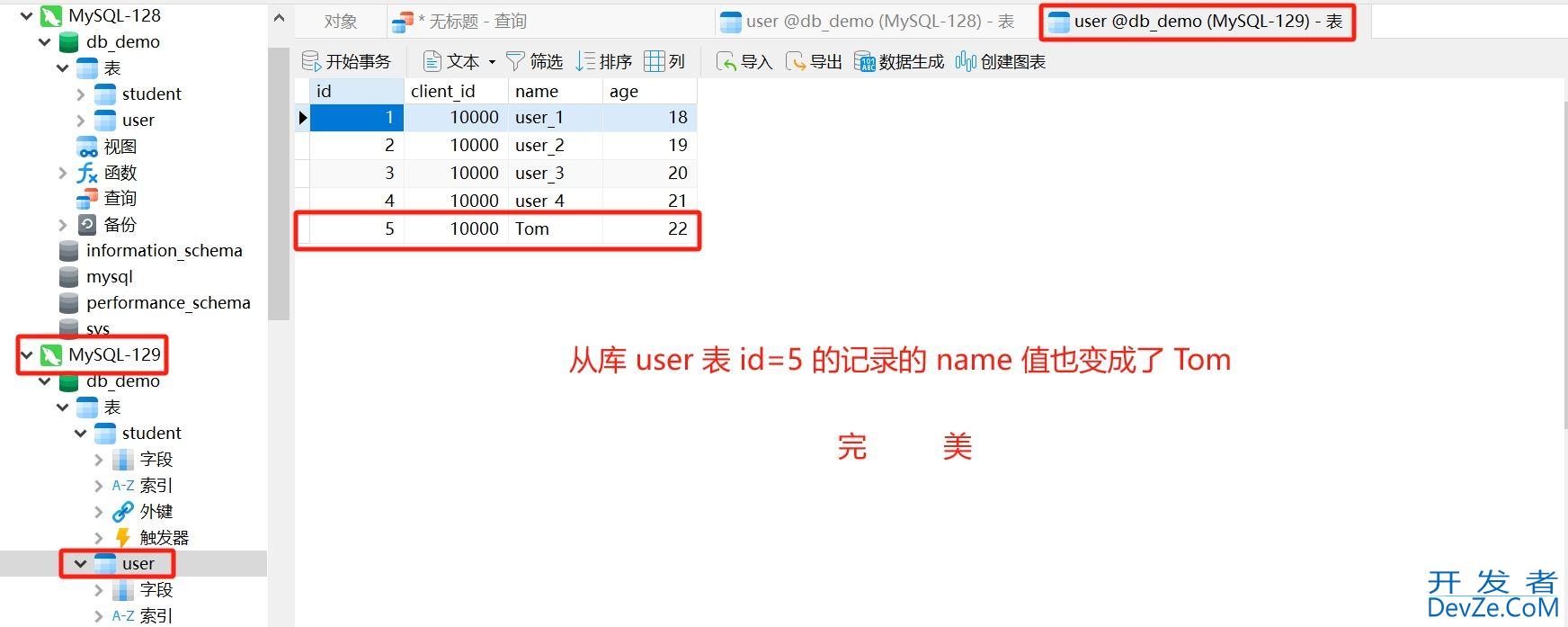Click the MySQL-128 connection icon
Screen dimensions: 1568x627
(x=51, y=15)
